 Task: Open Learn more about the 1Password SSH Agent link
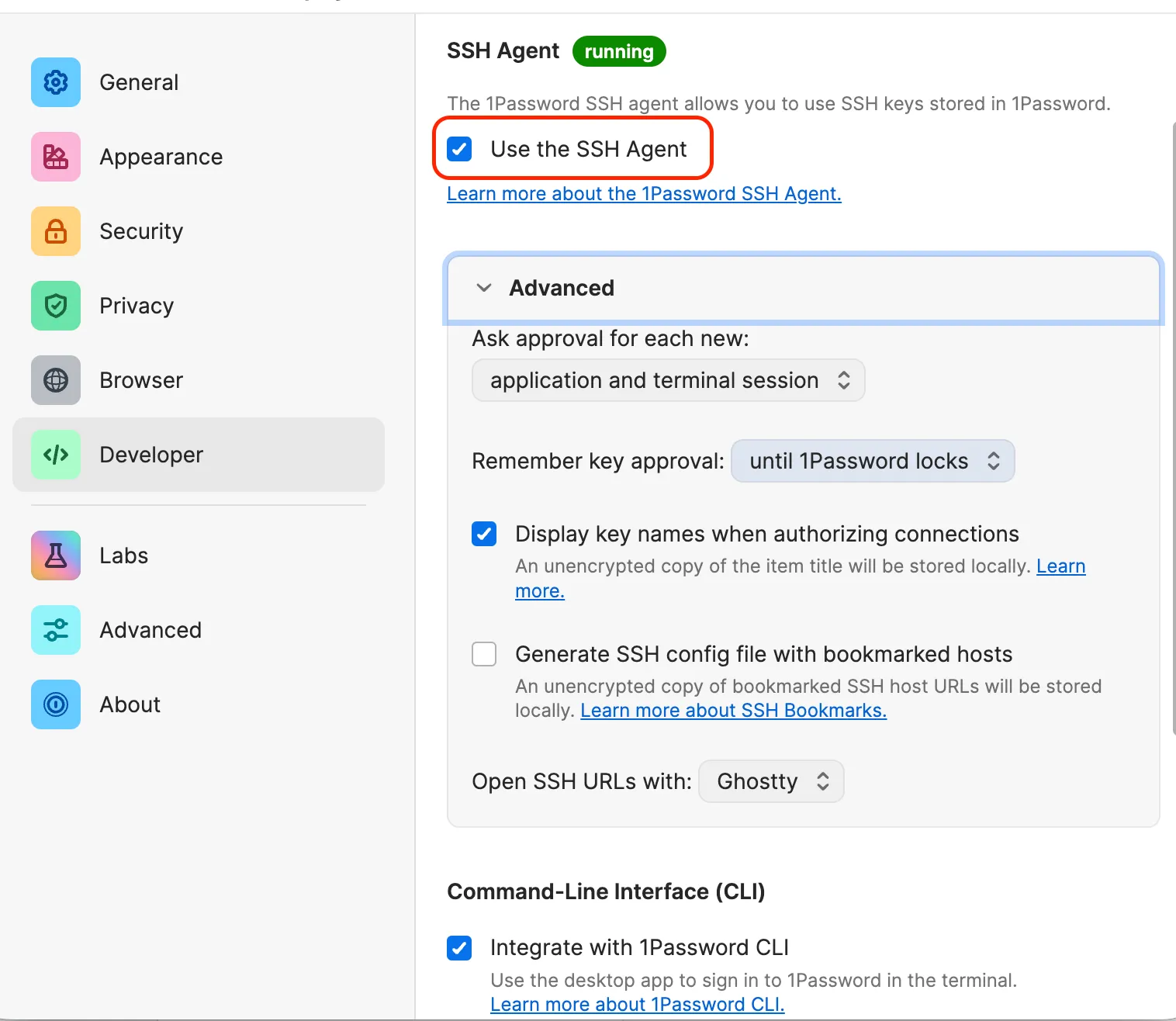pos(644,193)
